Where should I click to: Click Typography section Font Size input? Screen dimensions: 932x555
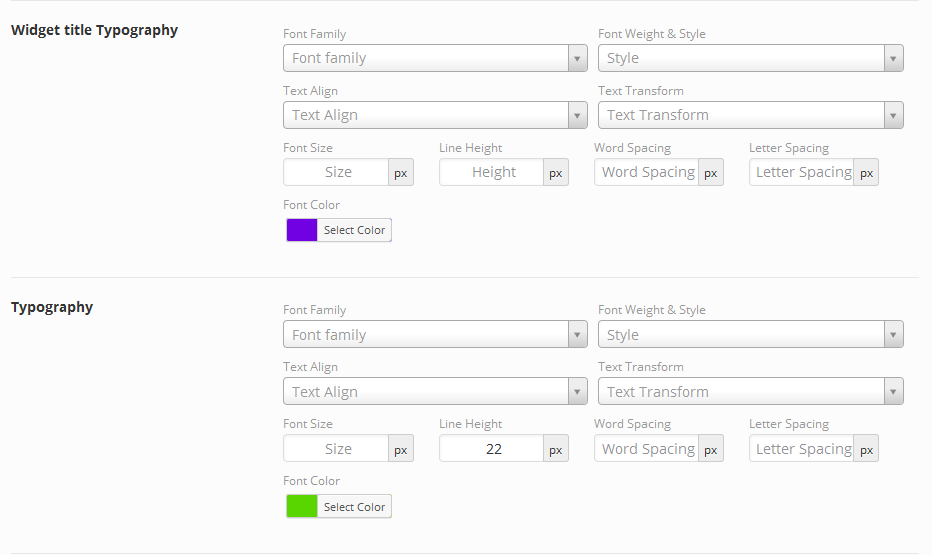tap(336, 449)
